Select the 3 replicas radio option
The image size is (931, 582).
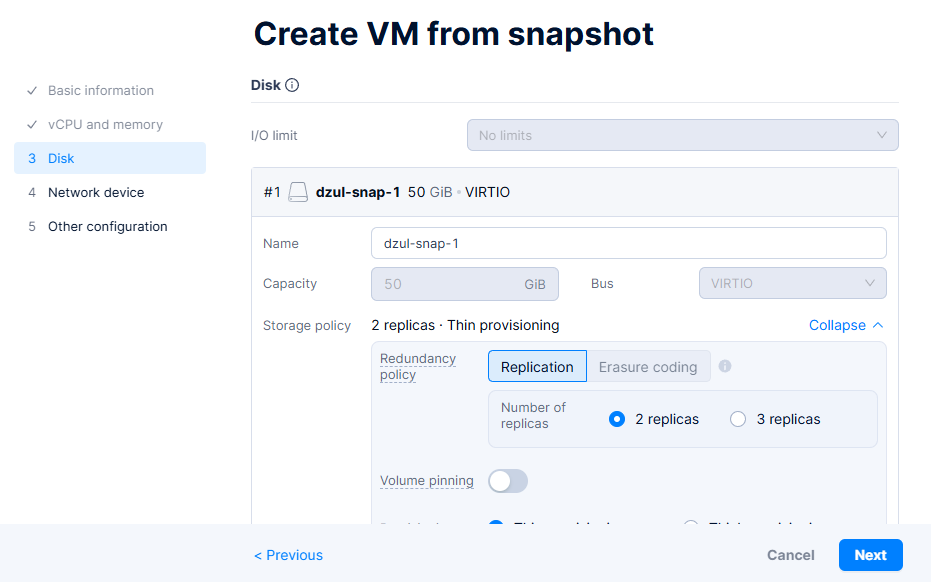(738, 419)
